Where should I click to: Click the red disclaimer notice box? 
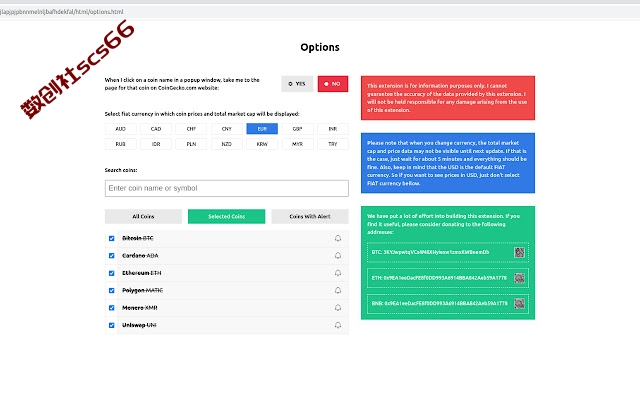click(448, 98)
